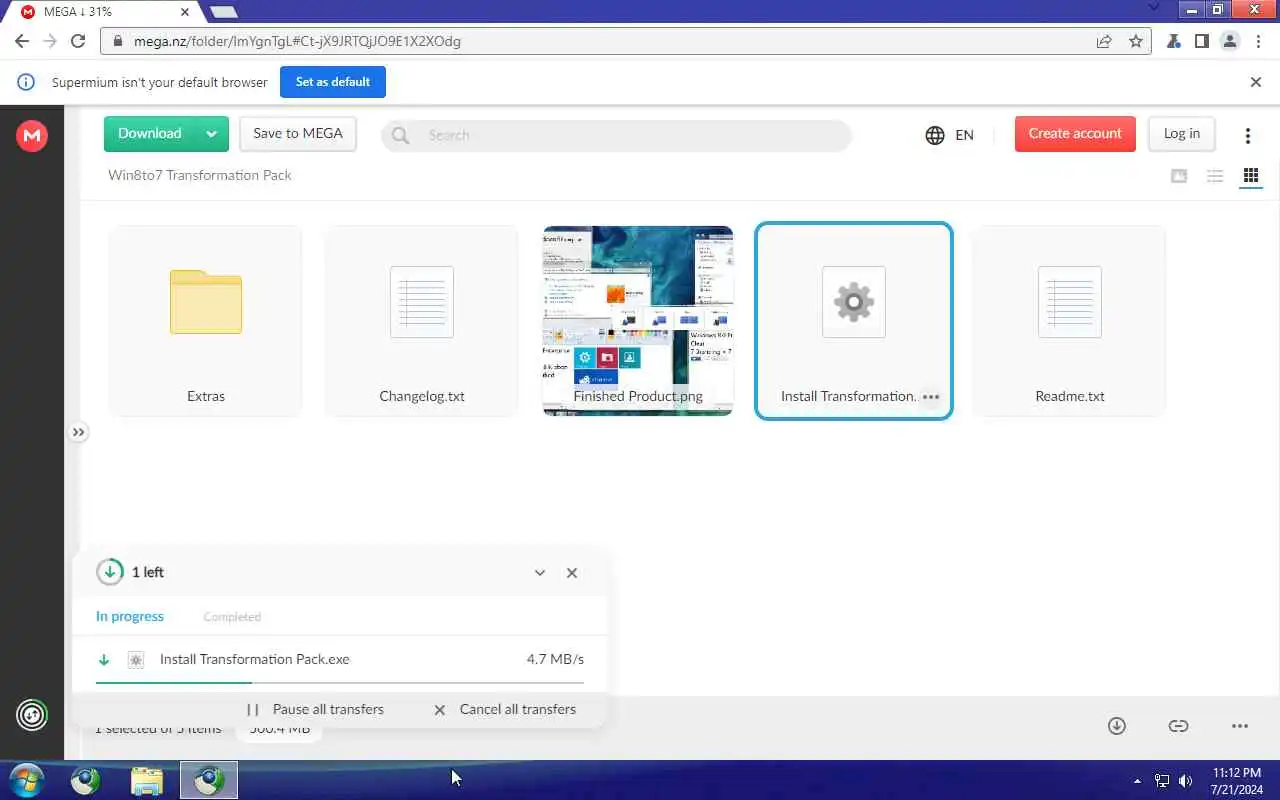Click the volume tray icon
Viewport: 1280px width, 800px height.
(x=1185, y=781)
